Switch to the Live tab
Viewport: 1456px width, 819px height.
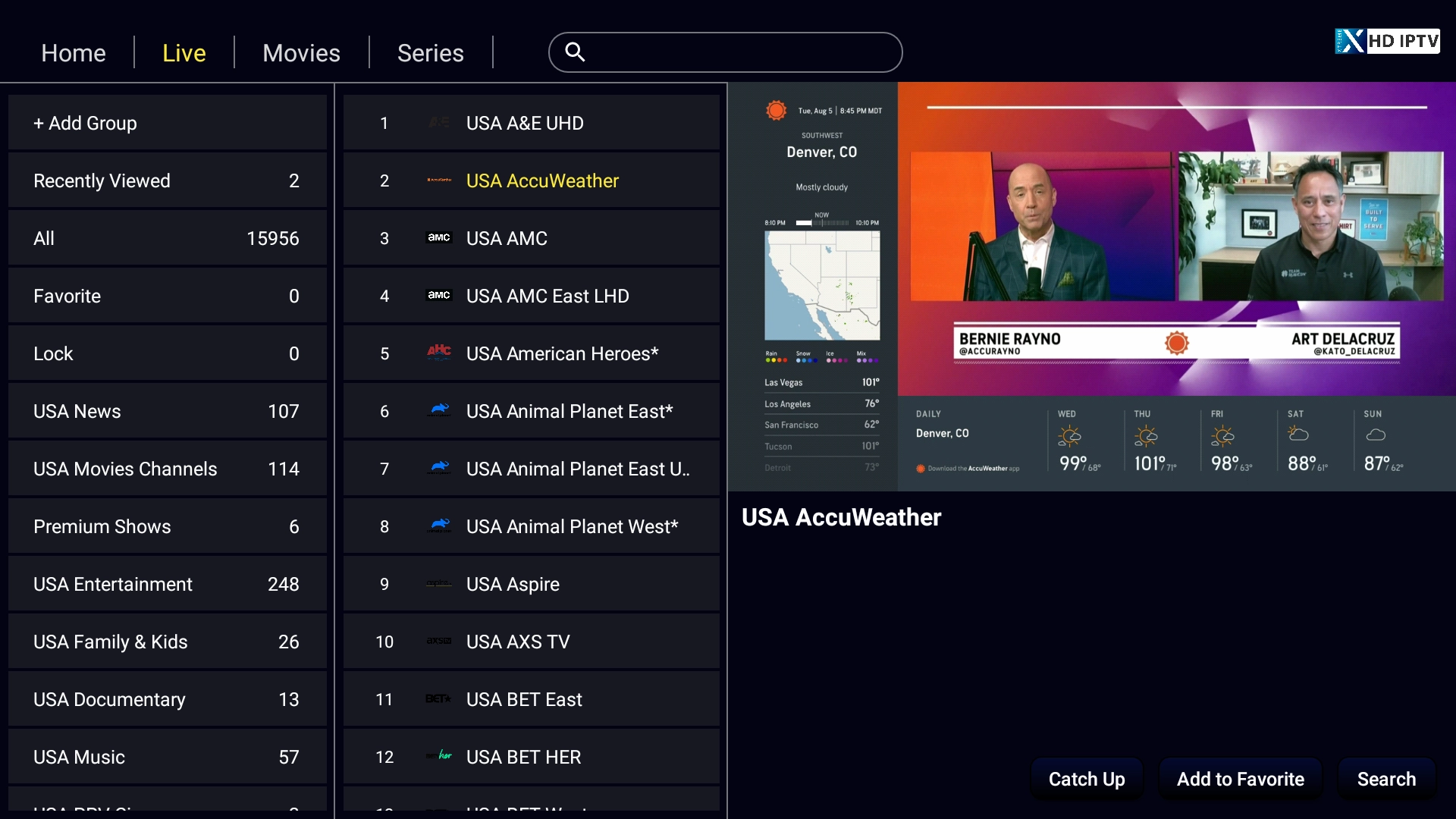tap(184, 53)
